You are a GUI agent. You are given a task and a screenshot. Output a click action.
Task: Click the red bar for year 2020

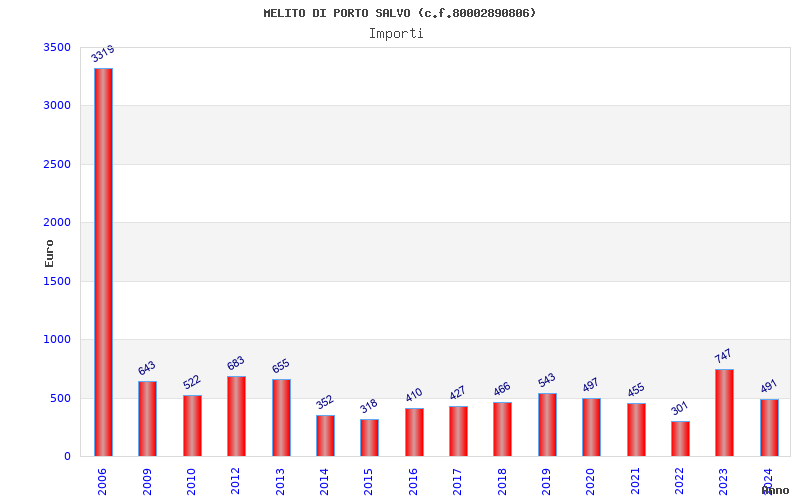(x=592, y=427)
